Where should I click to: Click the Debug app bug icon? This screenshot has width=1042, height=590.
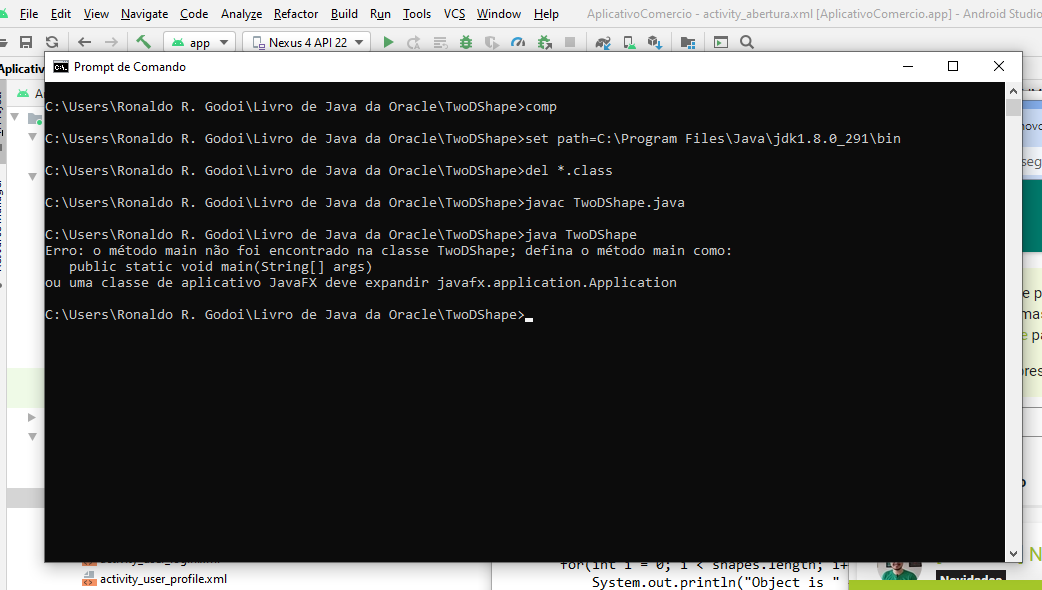(x=466, y=43)
